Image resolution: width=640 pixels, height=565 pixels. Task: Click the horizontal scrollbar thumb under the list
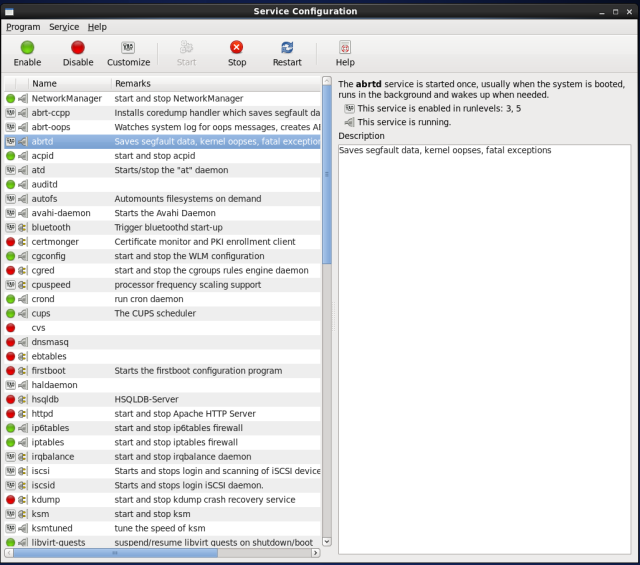[116, 553]
